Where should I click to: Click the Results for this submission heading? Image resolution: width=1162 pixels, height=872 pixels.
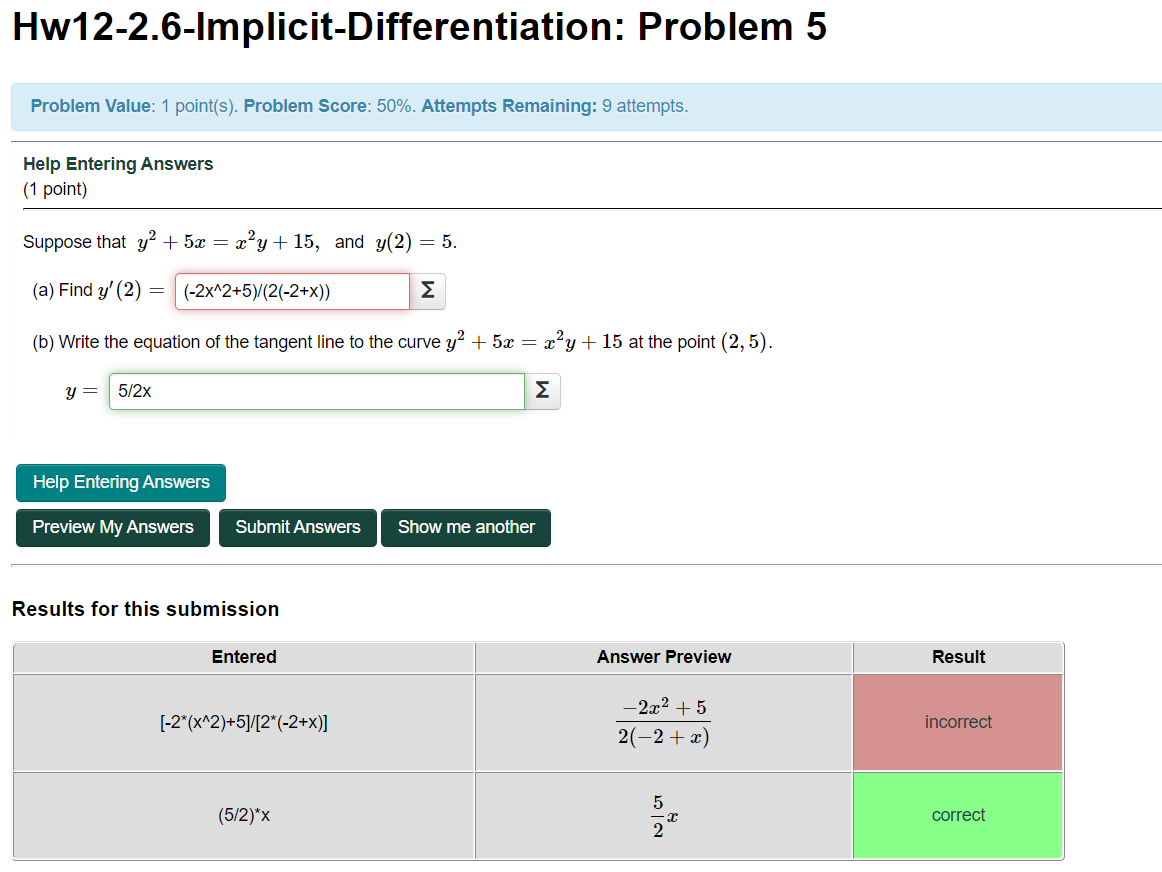point(144,609)
